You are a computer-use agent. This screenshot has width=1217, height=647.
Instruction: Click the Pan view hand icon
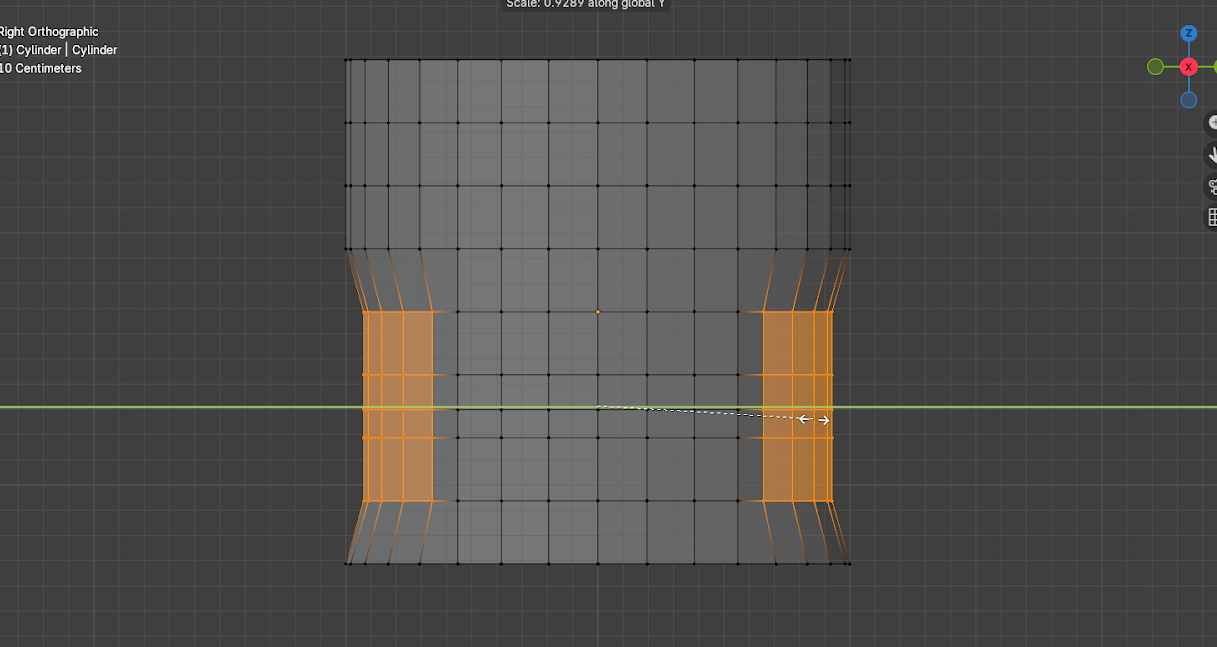[x=1213, y=155]
